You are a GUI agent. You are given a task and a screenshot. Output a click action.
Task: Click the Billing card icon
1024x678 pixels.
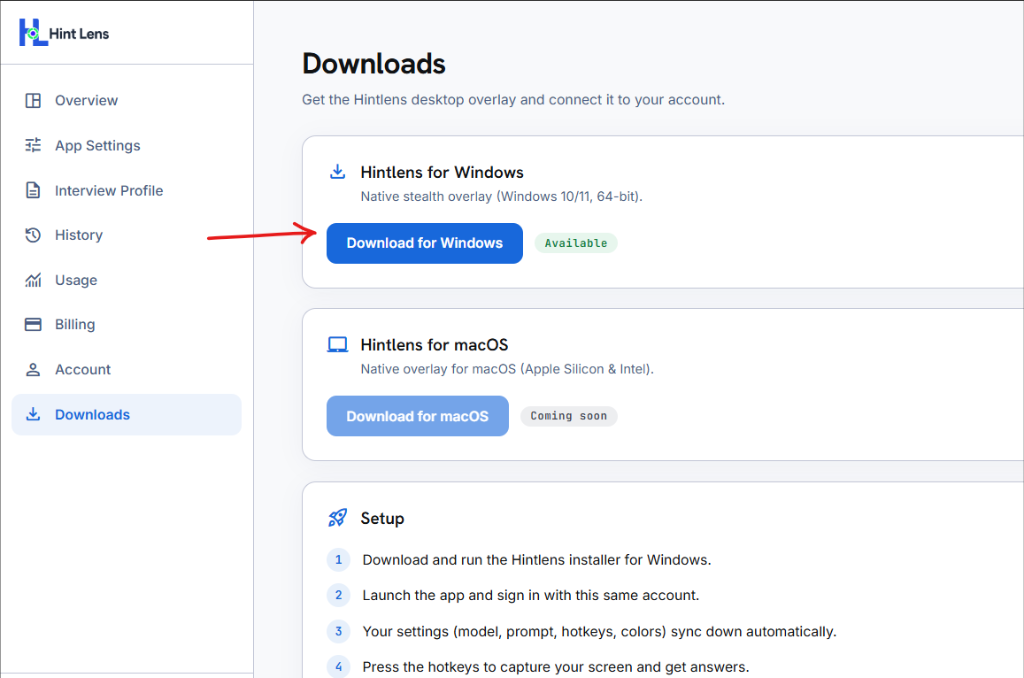[33, 325]
